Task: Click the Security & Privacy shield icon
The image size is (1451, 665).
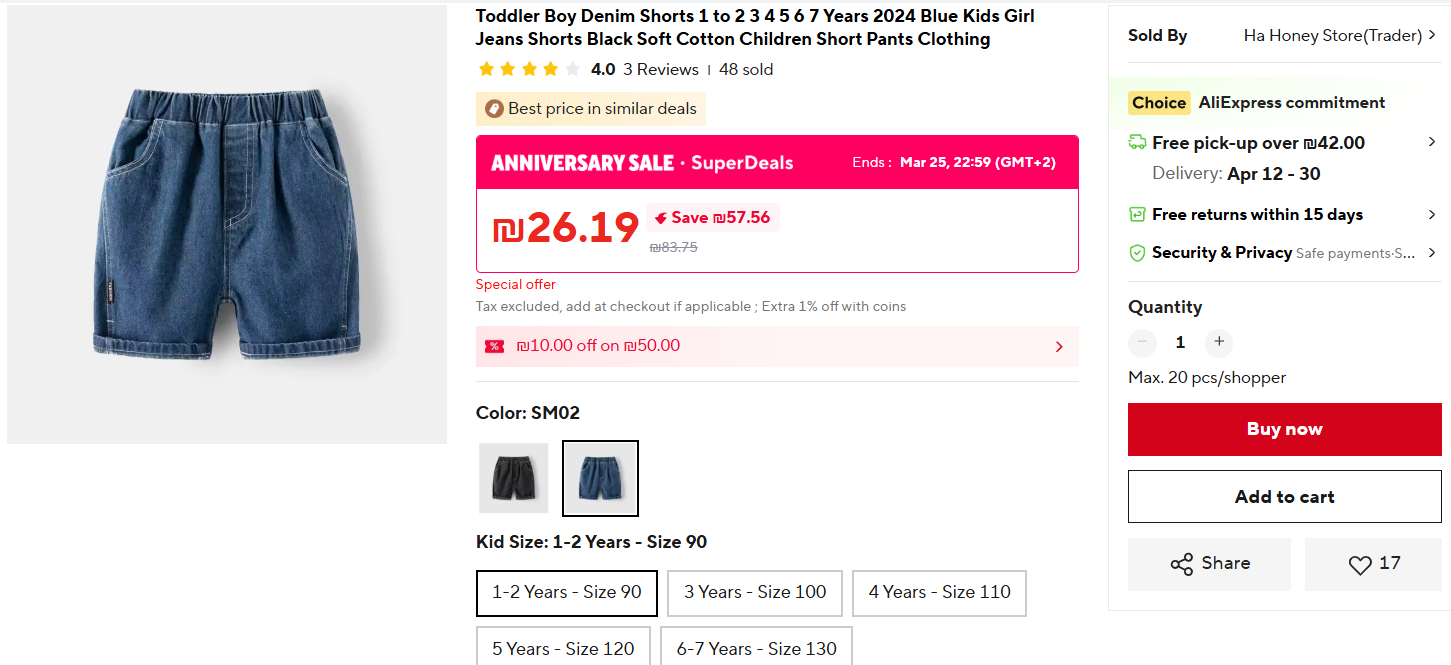Action: (1137, 253)
